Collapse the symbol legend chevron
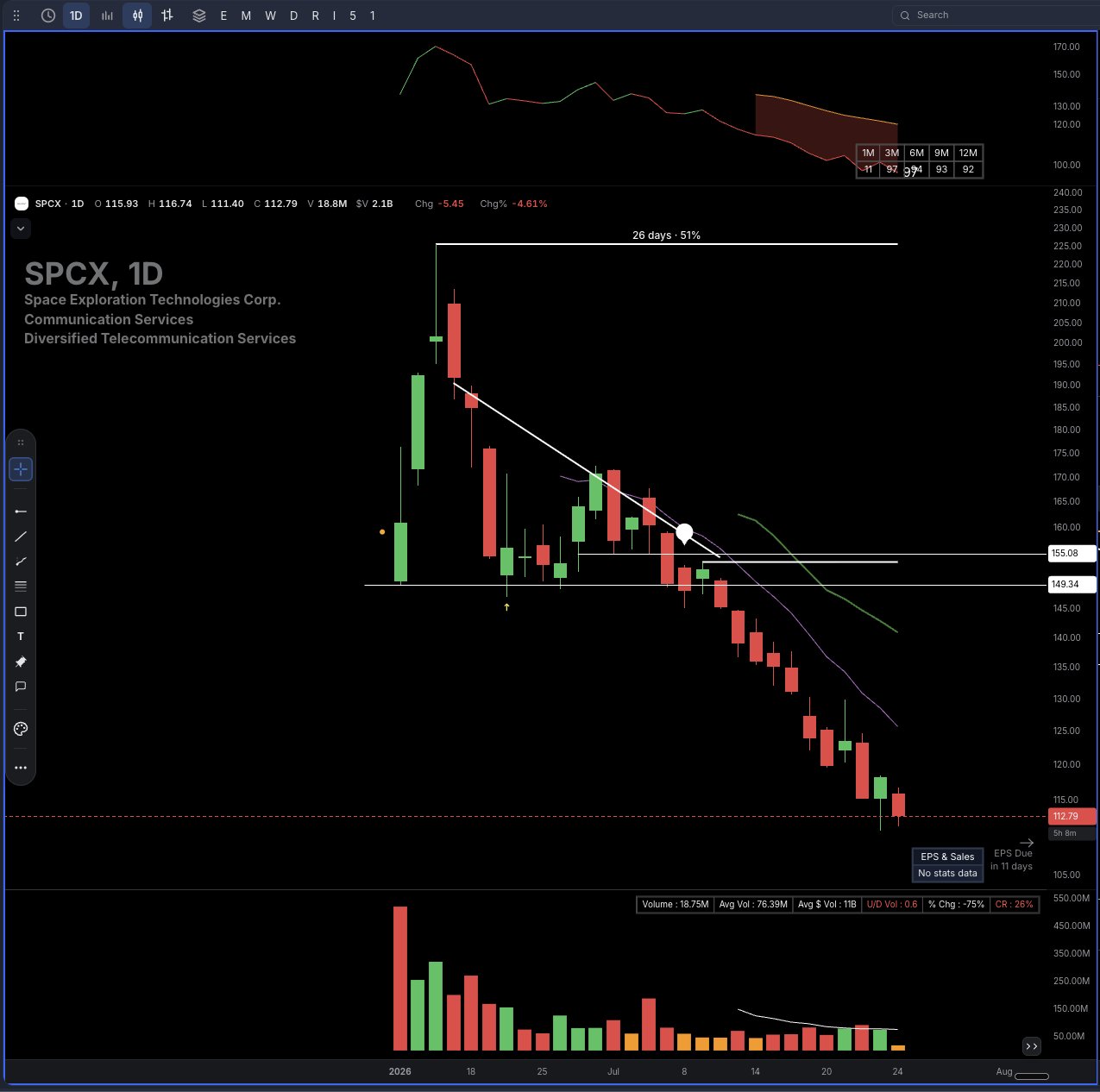 tap(21, 229)
